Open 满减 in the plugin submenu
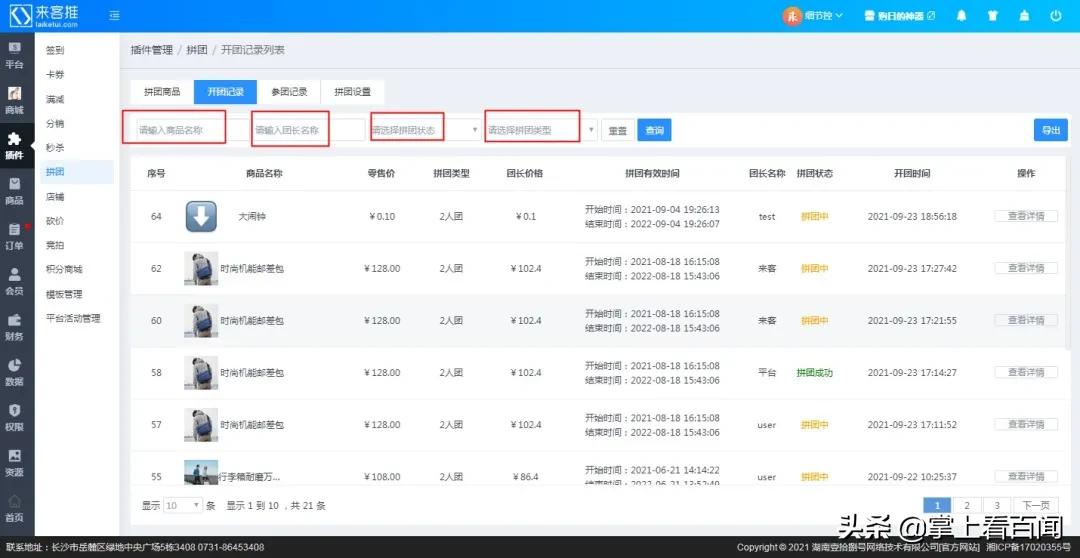This screenshot has height=558, width=1080. pos(55,99)
